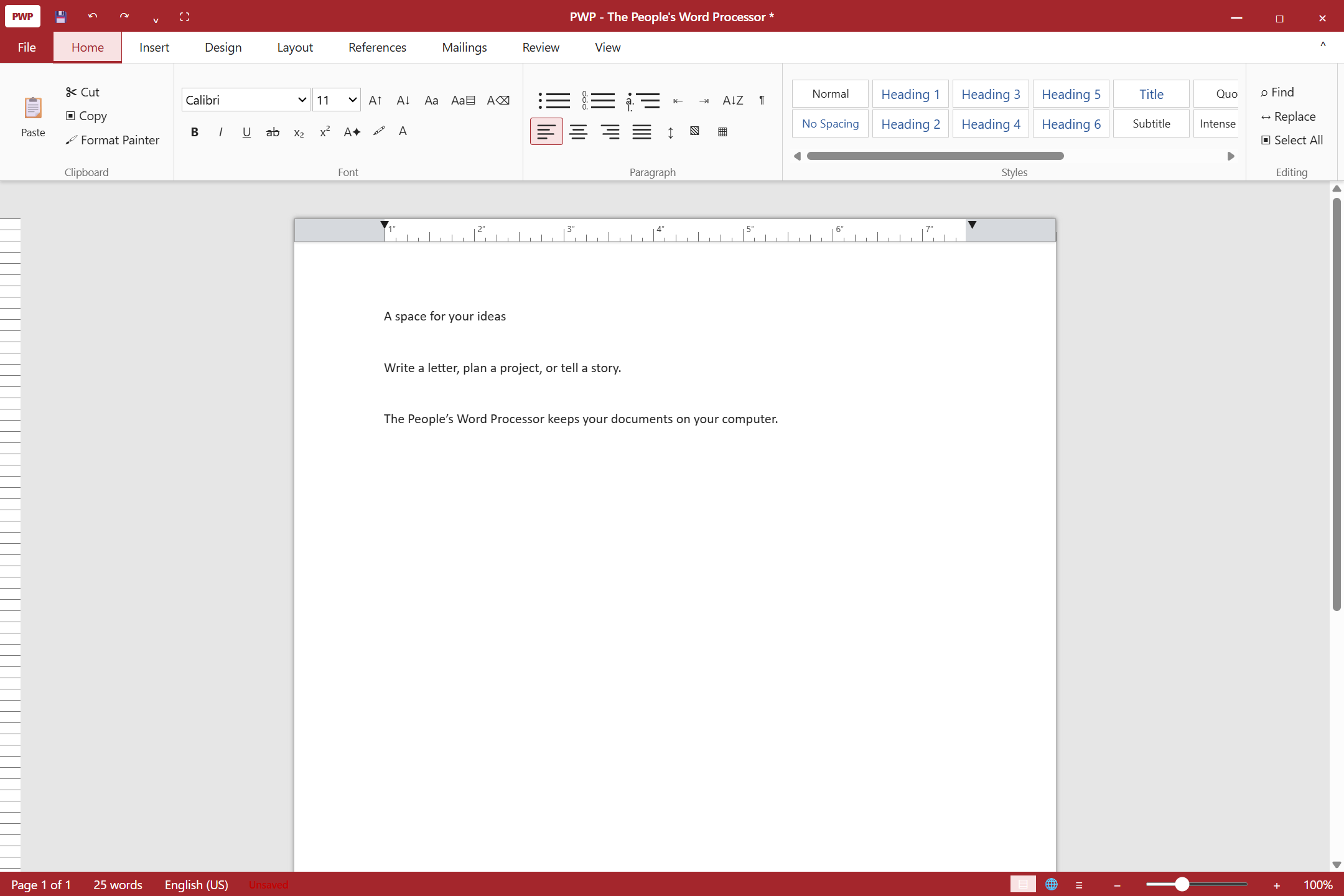The width and height of the screenshot is (1344, 896).
Task: Click the zoom slider handle
Action: pos(1182,884)
